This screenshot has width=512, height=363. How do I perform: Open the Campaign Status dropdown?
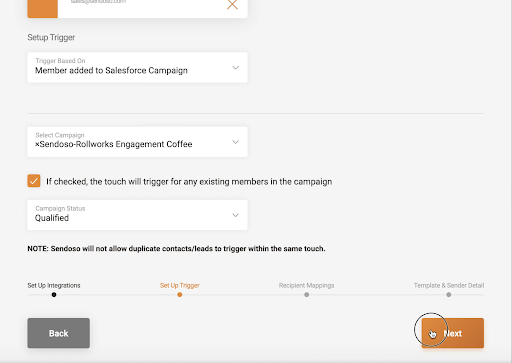point(137,215)
